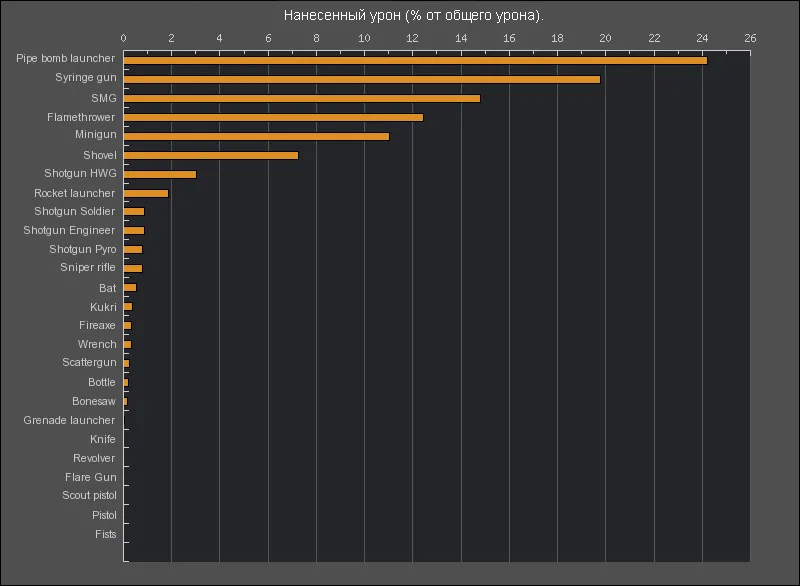Screen dimensions: 800x586
Task: Click the 'Scattergun' label
Action: pyautogui.click(x=89, y=363)
